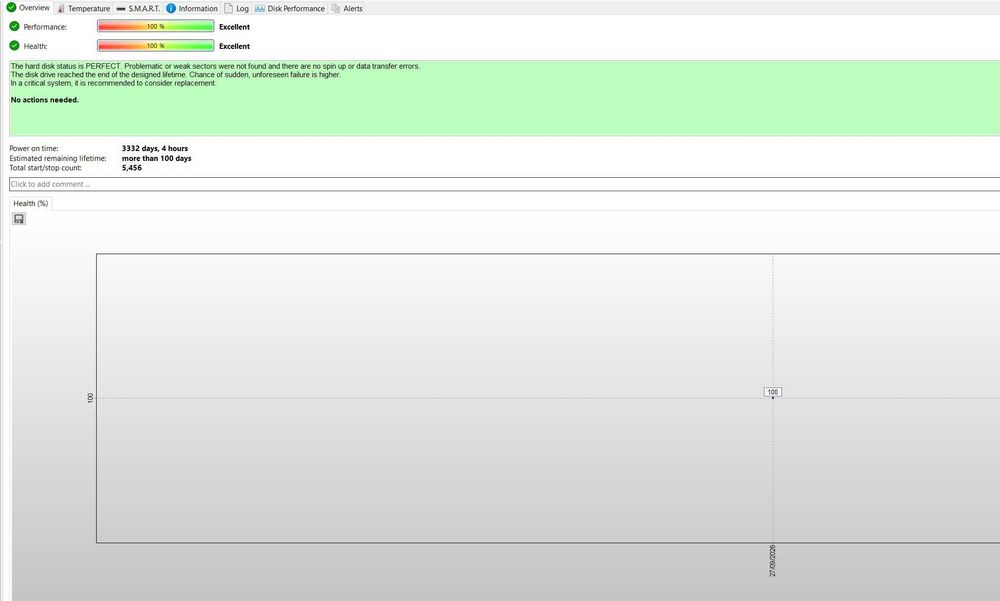Click the document icon on the Log tab
The height and width of the screenshot is (601, 1000).
point(228,8)
